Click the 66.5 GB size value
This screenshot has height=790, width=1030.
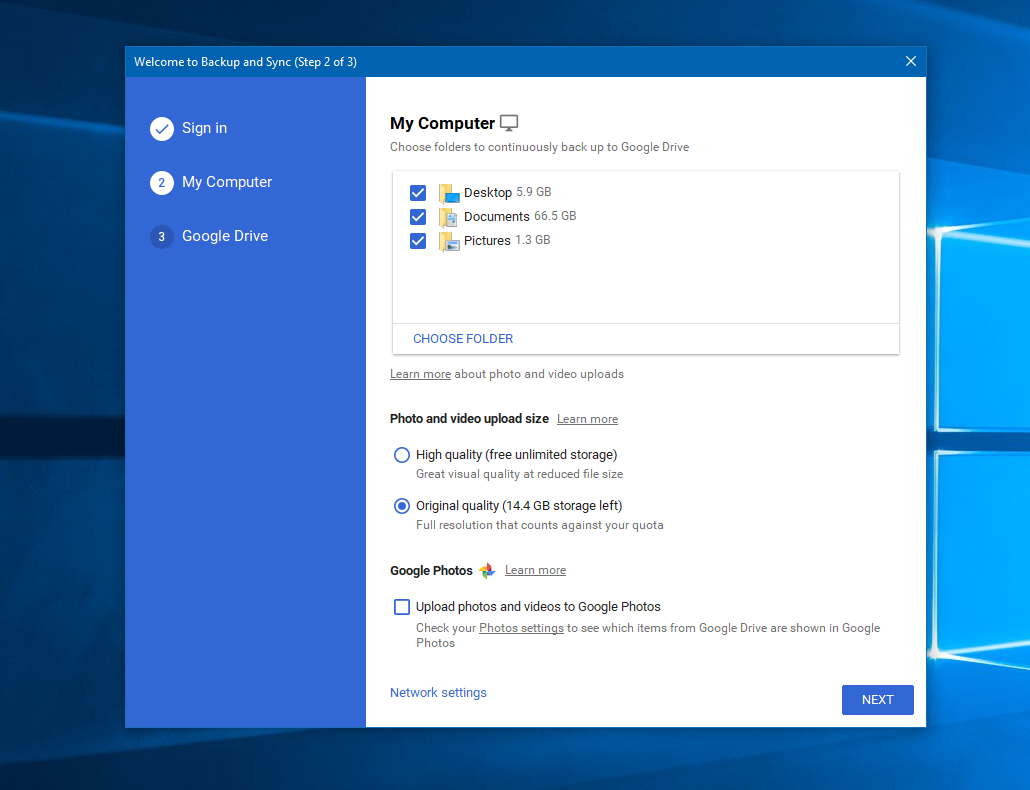[555, 216]
